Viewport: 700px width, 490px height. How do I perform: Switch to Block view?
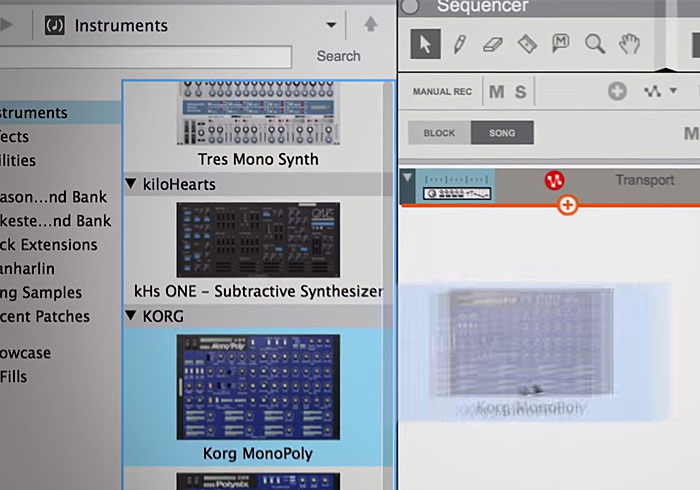click(439, 133)
